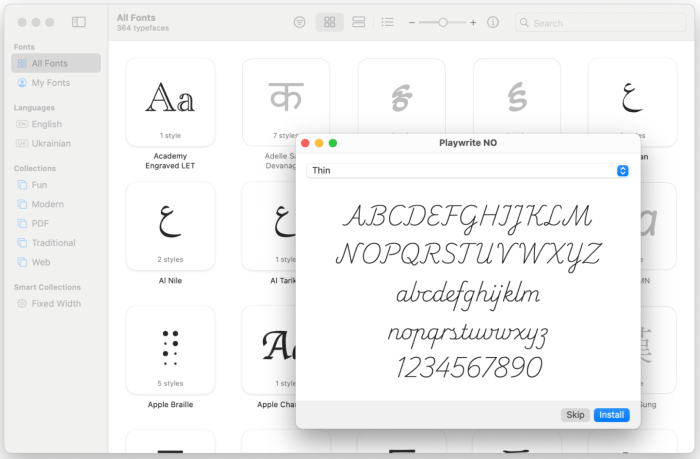Open the Modern collection
The width and height of the screenshot is (700, 459).
(x=56, y=204)
